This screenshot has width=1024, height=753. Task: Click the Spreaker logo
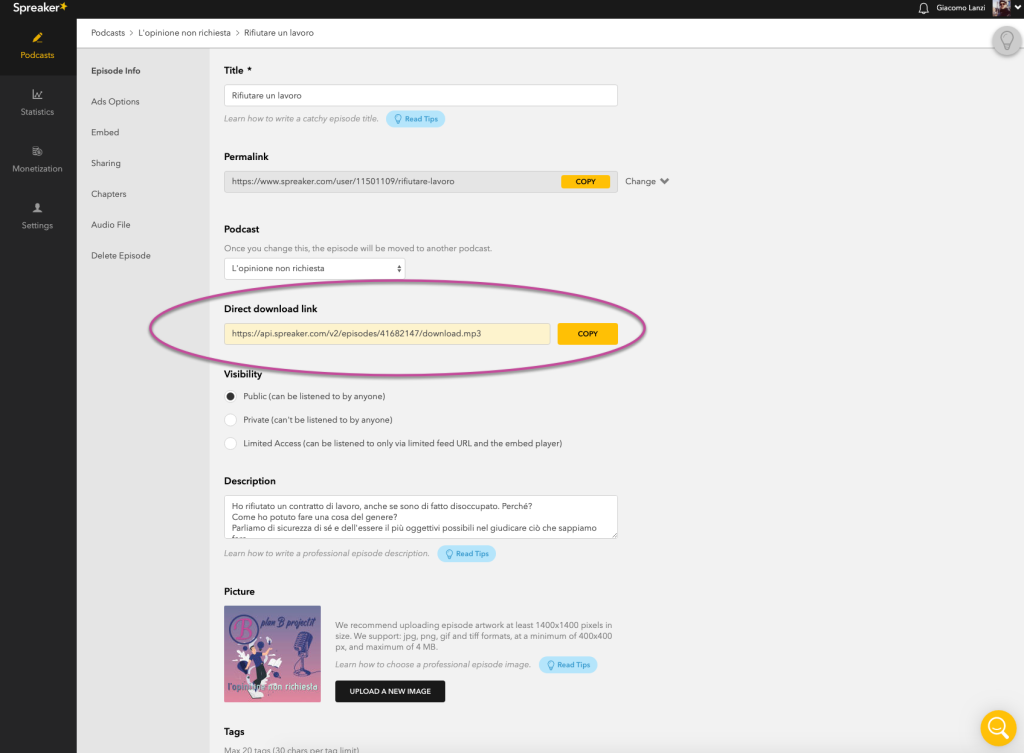pyautogui.click(x=40, y=8)
